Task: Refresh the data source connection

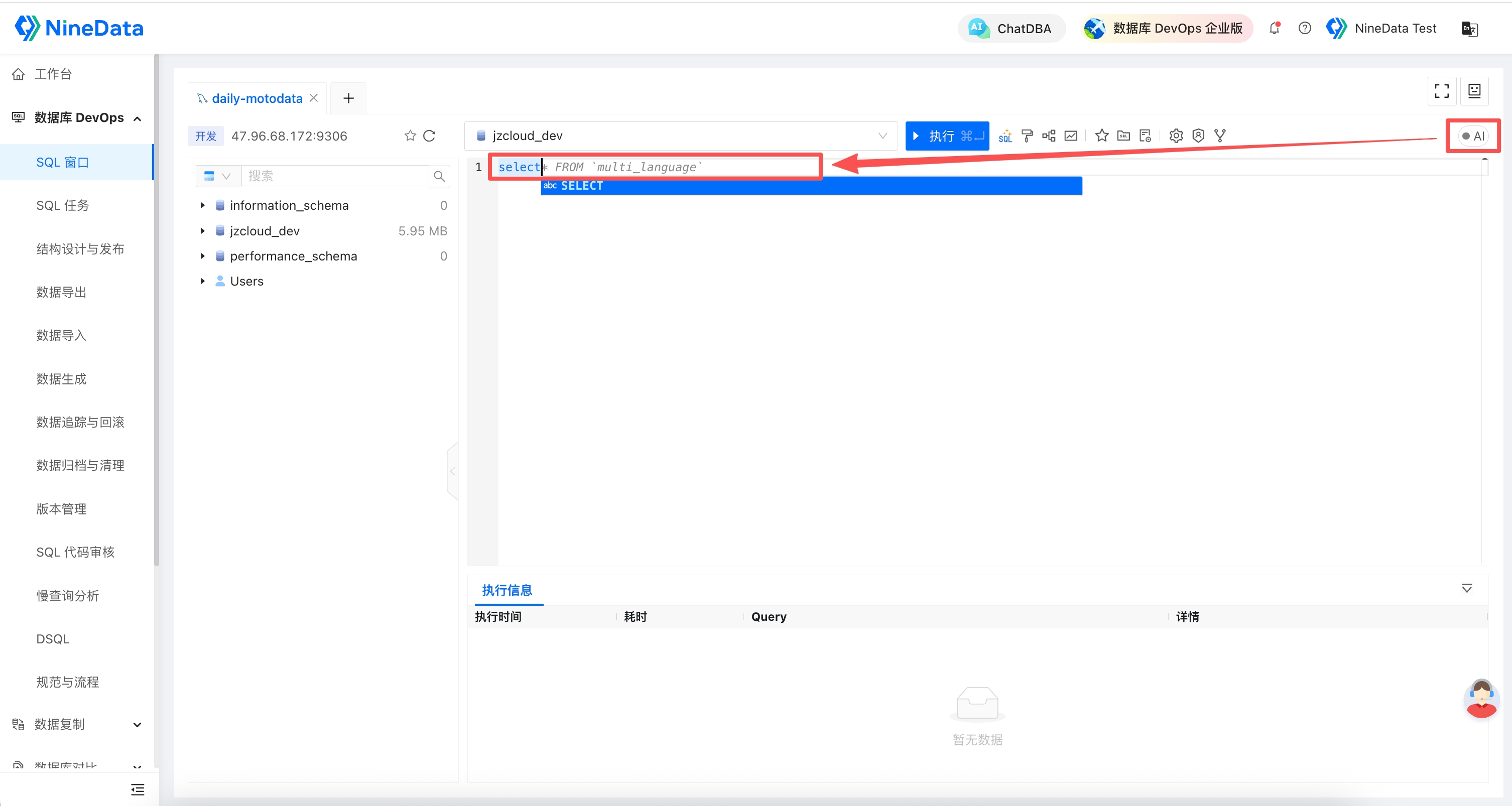Action: [x=429, y=136]
